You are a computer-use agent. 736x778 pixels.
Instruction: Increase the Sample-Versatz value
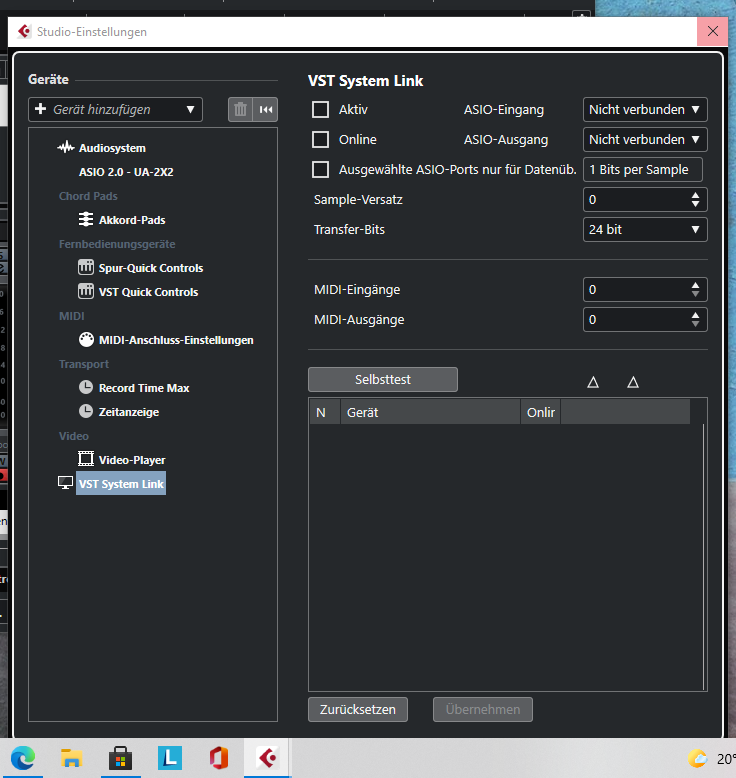point(695,195)
